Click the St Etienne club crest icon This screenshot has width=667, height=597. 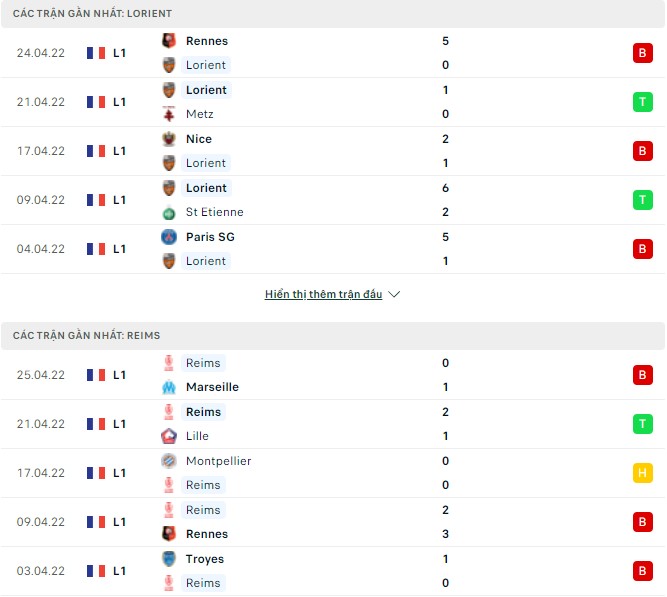pos(169,212)
